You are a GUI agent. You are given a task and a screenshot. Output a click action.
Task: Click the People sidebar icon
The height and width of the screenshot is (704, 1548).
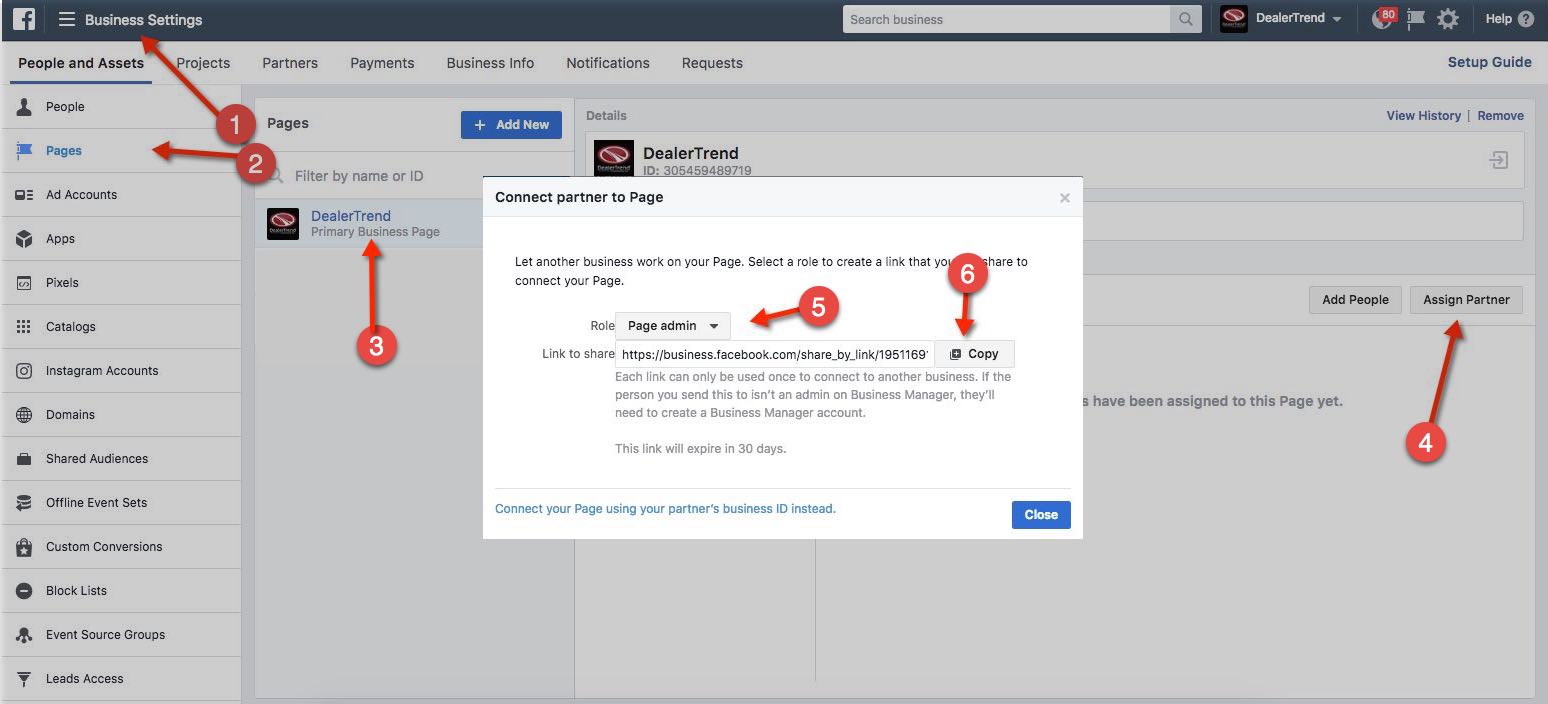(24, 107)
